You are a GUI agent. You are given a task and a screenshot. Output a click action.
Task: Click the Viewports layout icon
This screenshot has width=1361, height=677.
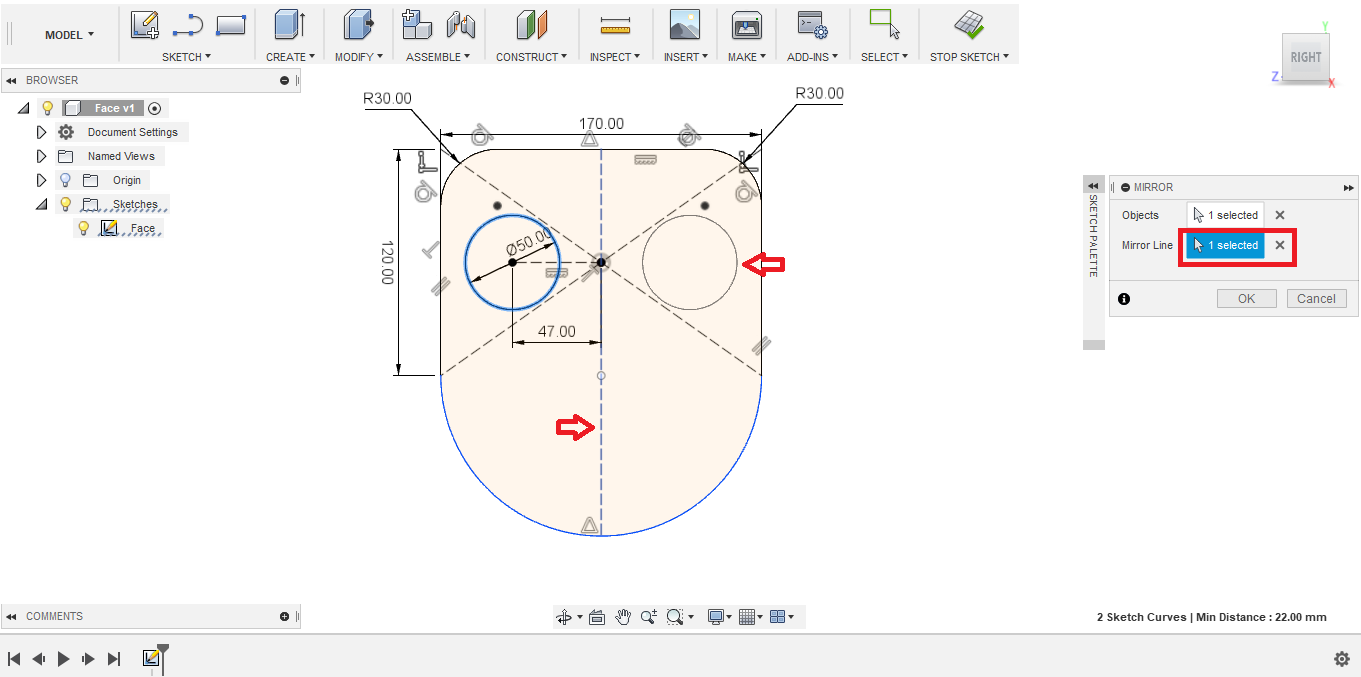click(x=778, y=617)
